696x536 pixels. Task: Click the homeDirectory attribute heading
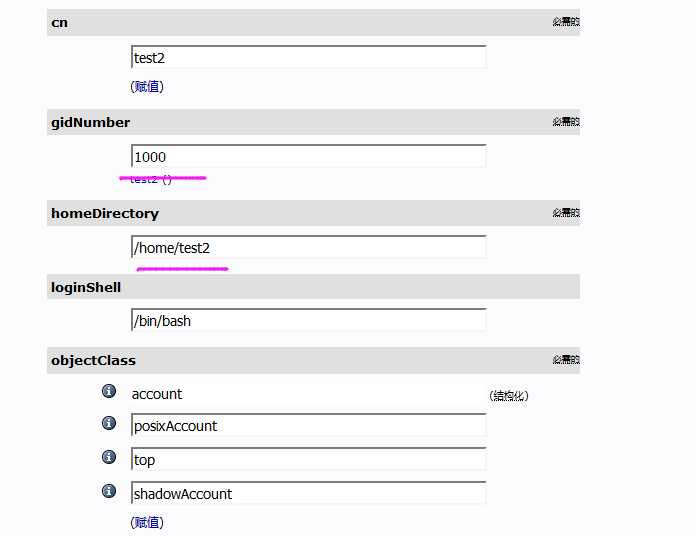point(105,213)
